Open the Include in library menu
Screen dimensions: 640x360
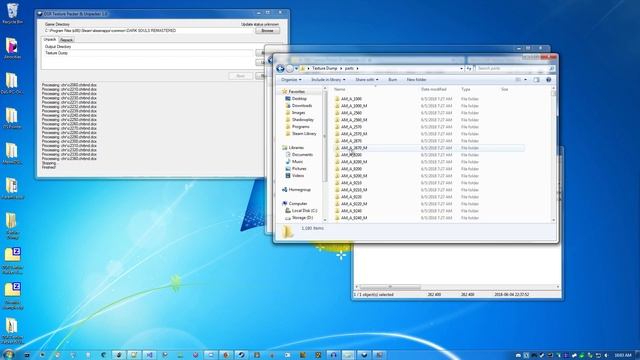click(328, 80)
